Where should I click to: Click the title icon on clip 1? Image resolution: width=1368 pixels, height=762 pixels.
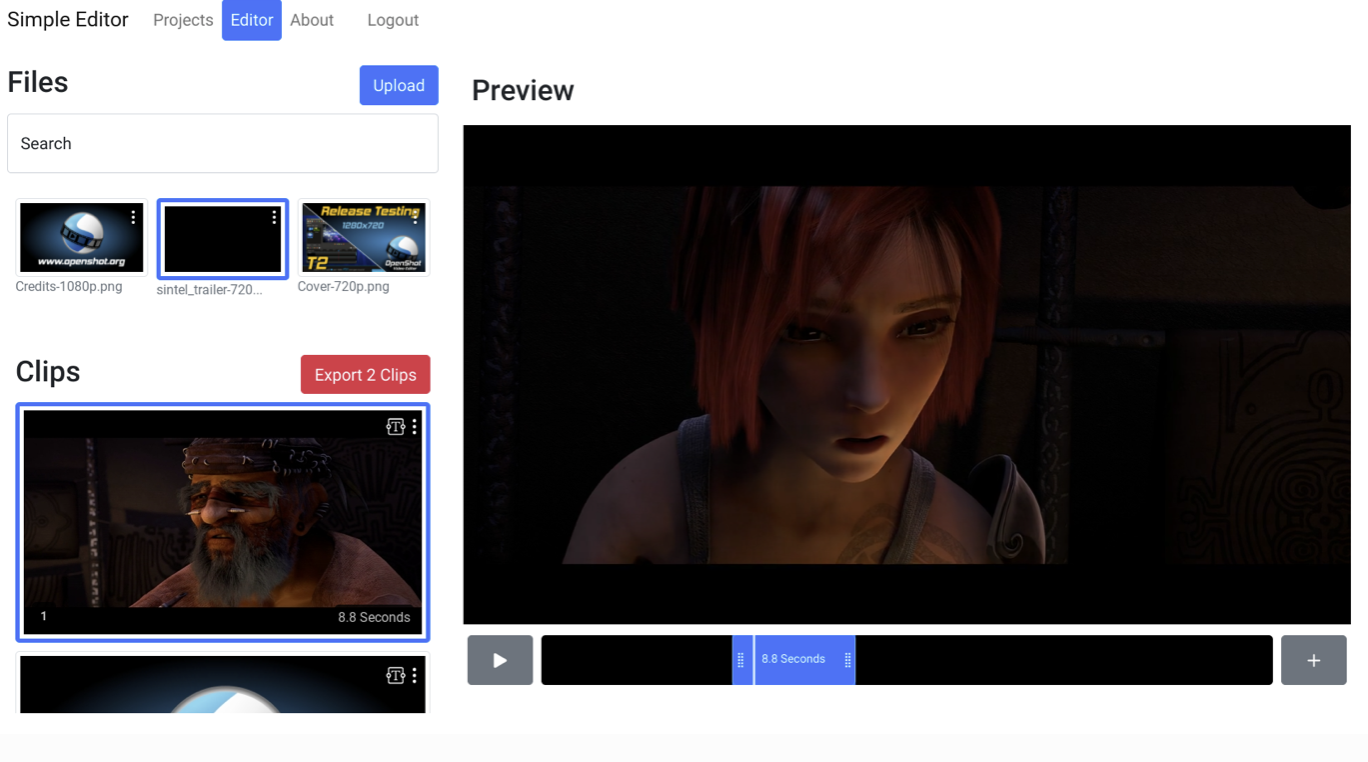tap(395, 427)
